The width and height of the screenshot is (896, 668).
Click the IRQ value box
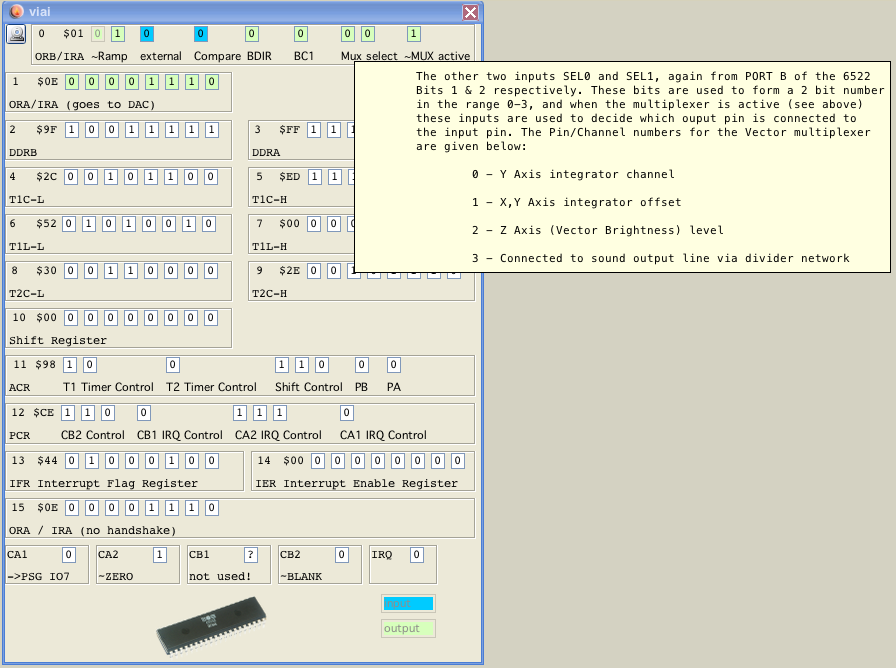click(417, 555)
